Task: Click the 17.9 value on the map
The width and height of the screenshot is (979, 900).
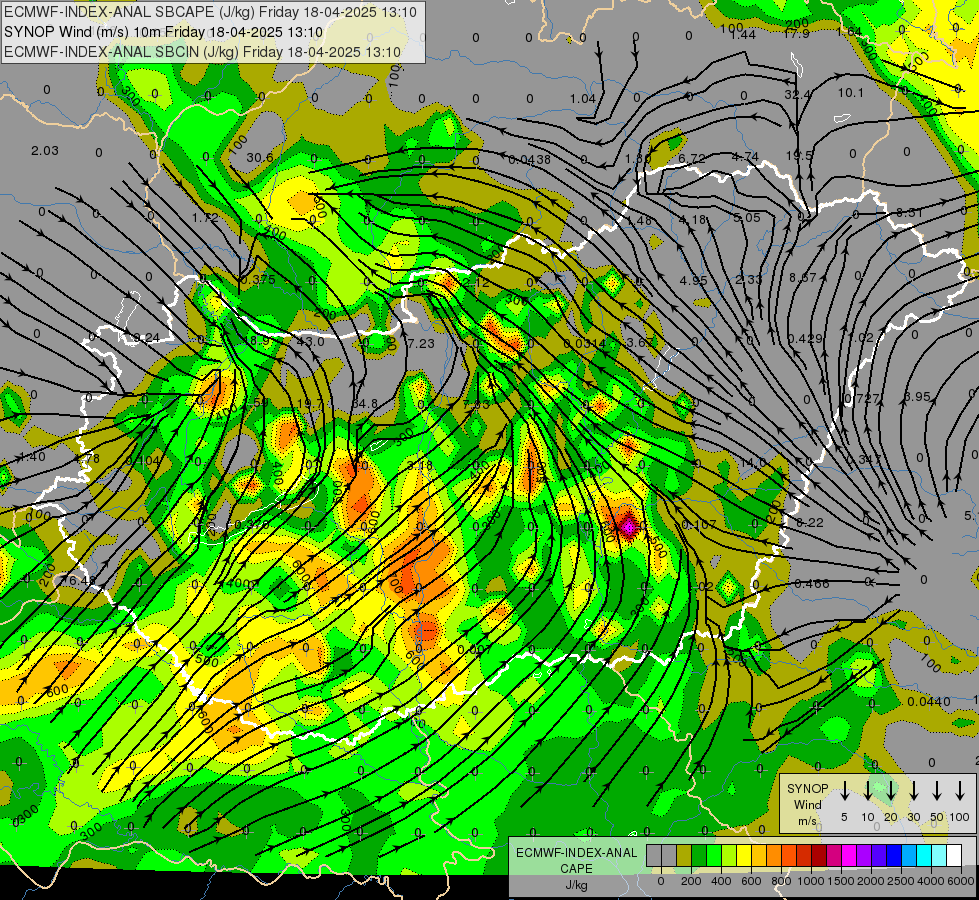Action: coord(797,34)
